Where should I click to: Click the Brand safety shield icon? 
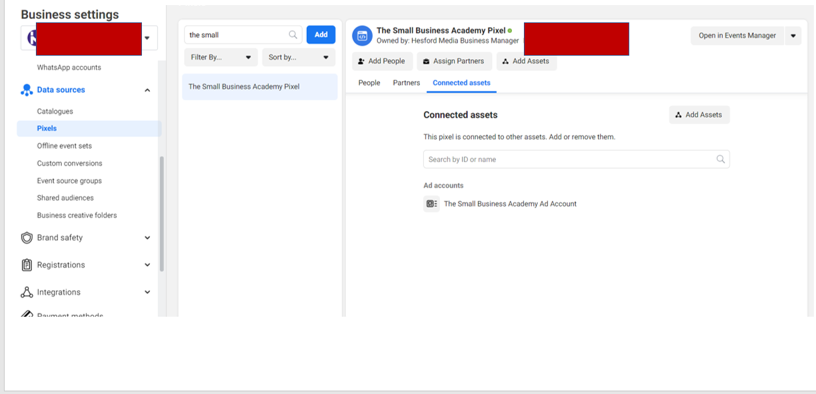click(x=27, y=238)
